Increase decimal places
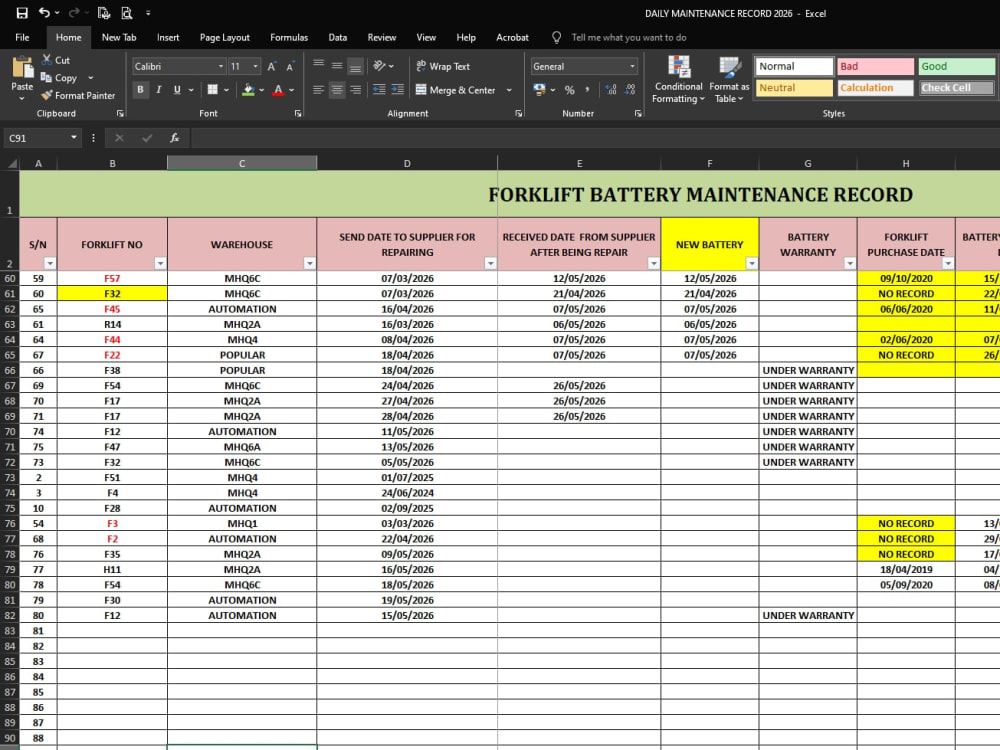The image size is (1000, 750). point(611,90)
